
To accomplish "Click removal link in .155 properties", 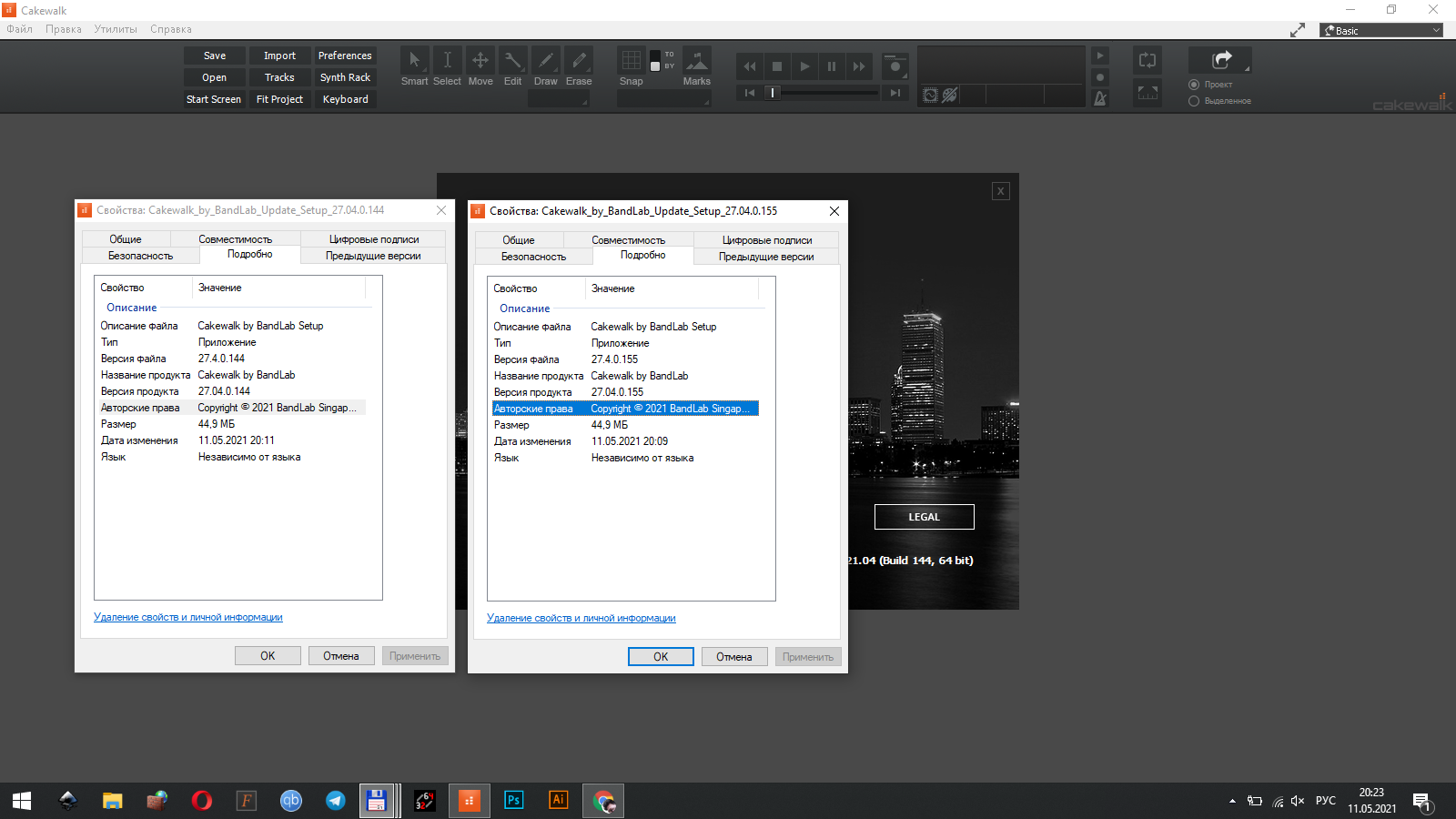I will click(x=581, y=618).
